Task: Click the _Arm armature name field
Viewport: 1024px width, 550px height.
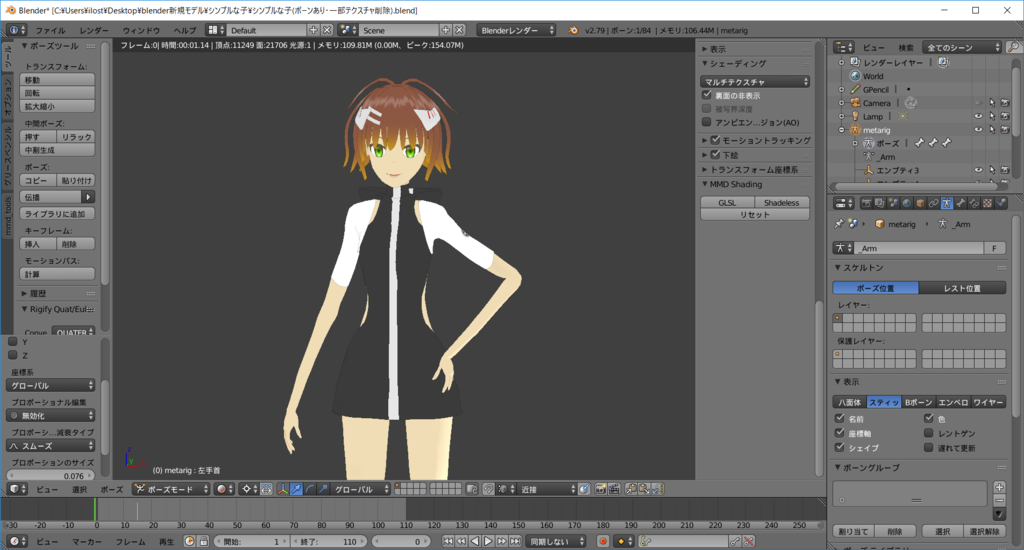Action: click(x=920, y=248)
